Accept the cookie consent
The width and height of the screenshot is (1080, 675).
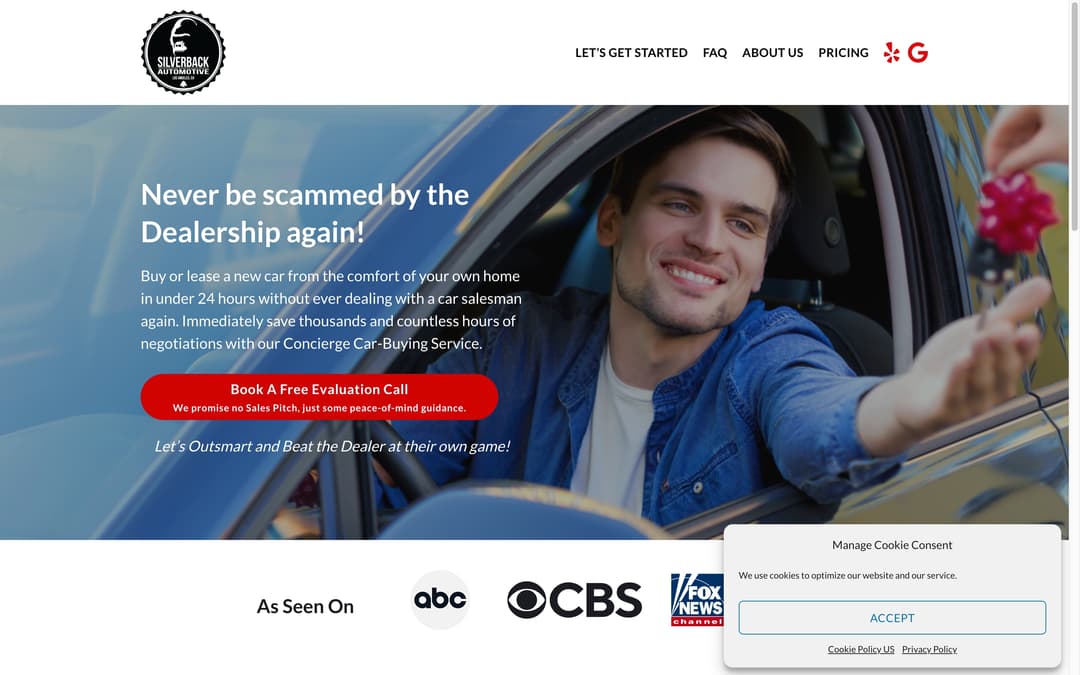click(892, 618)
